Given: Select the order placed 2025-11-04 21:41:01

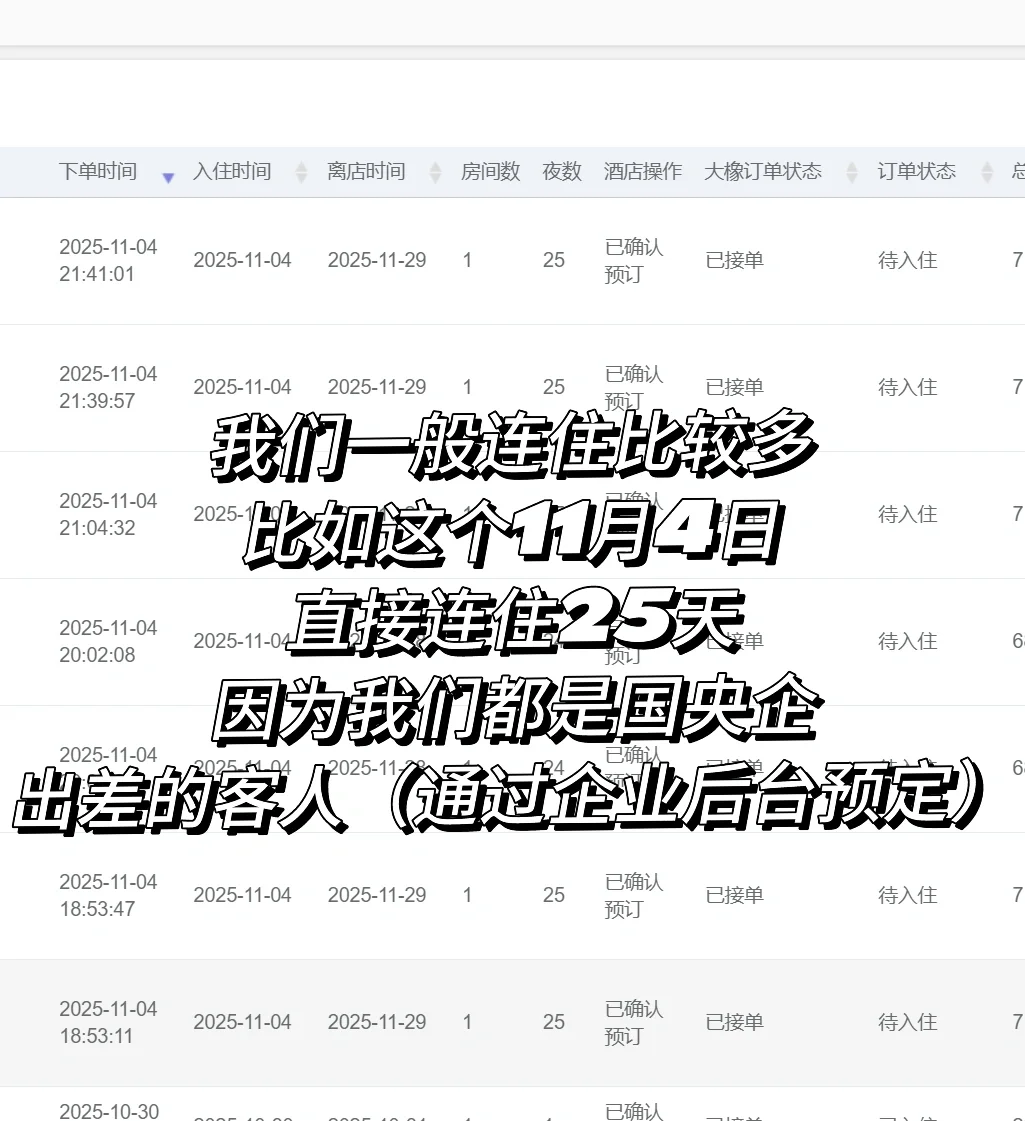Looking at the screenshot, I should (108, 261).
